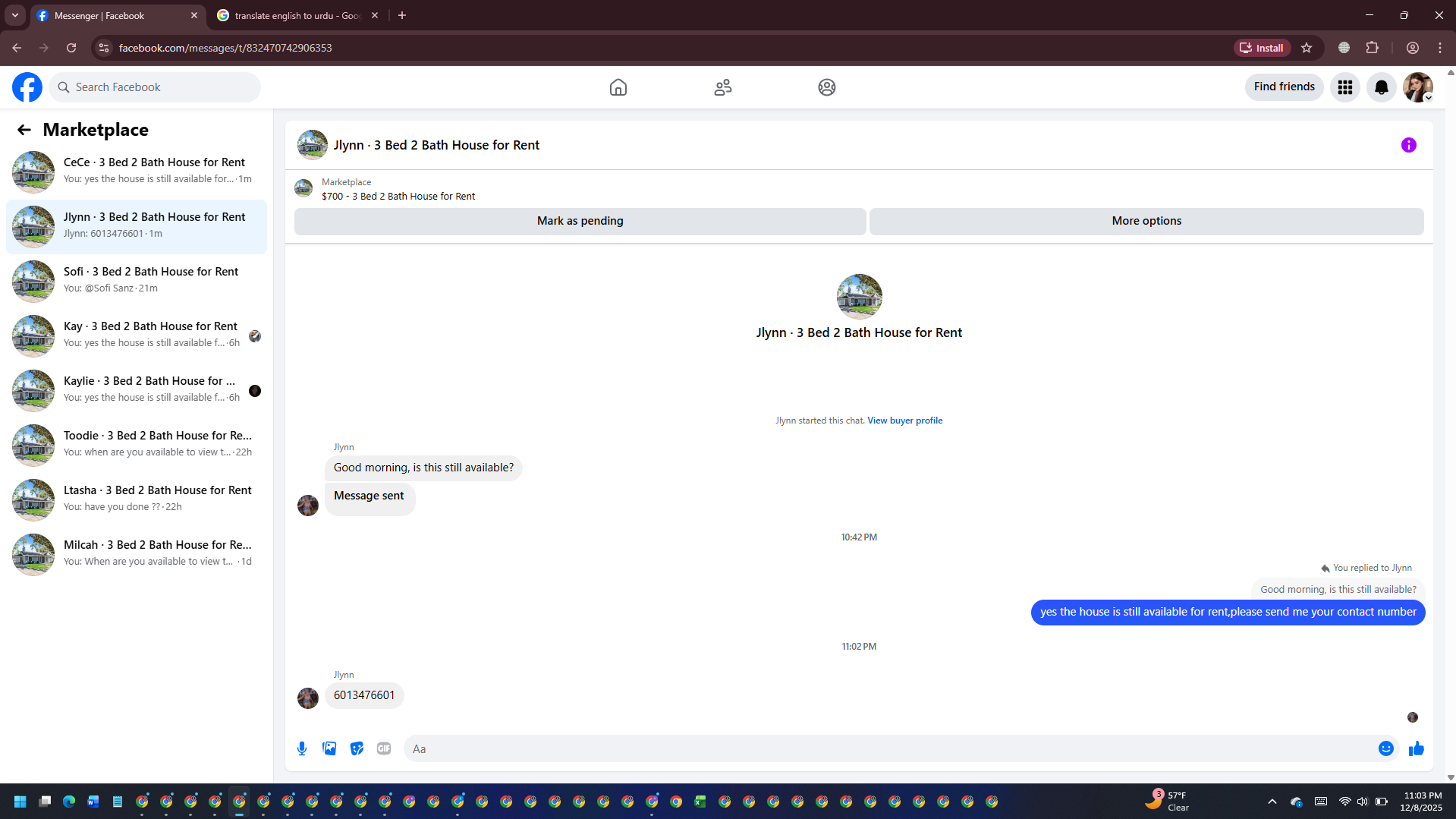Viewport: 1456px width, 819px height.
Task: Open the notifications bell
Action: [x=1382, y=87]
